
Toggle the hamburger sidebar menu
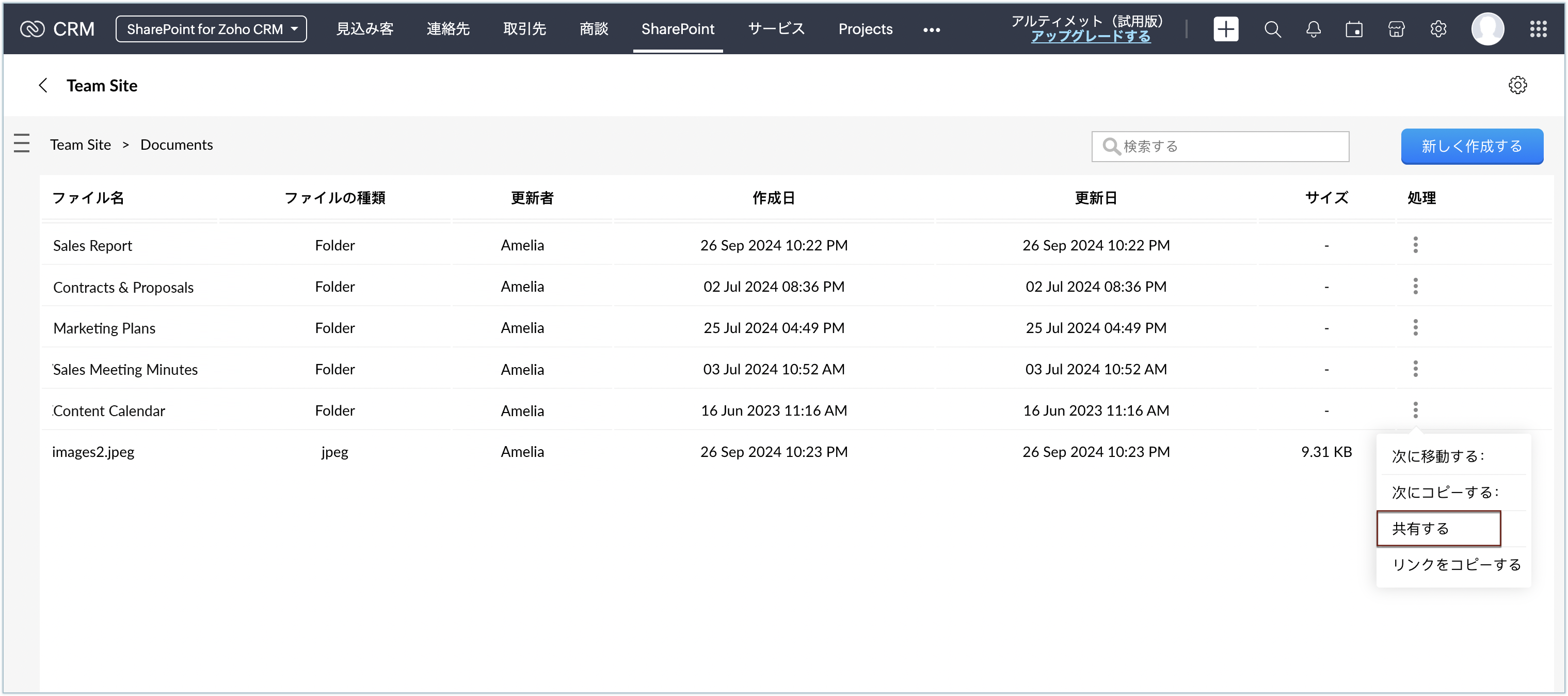coord(22,143)
